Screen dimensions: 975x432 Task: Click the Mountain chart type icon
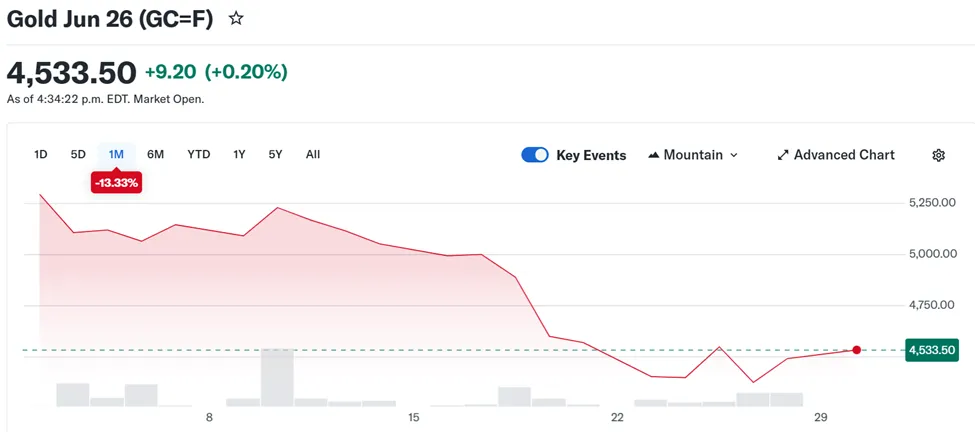point(654,155)
